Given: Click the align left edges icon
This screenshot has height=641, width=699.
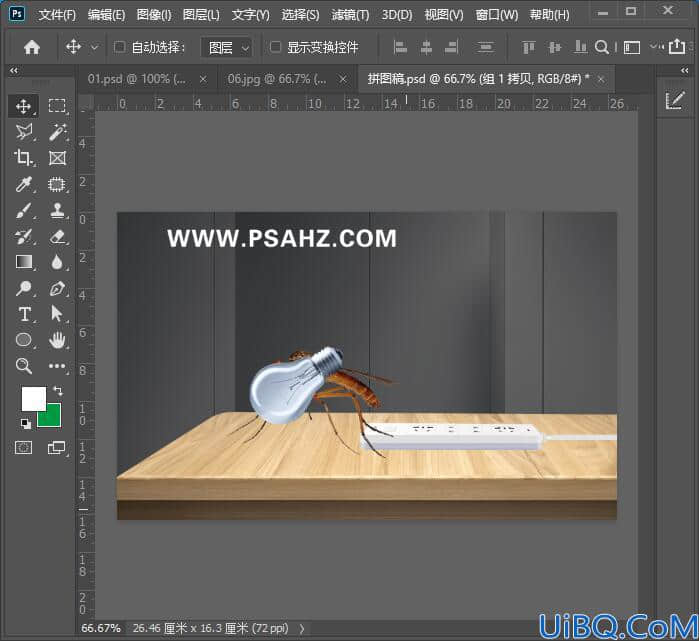Looking at the screenshot, I should click(x=400, y=47).
